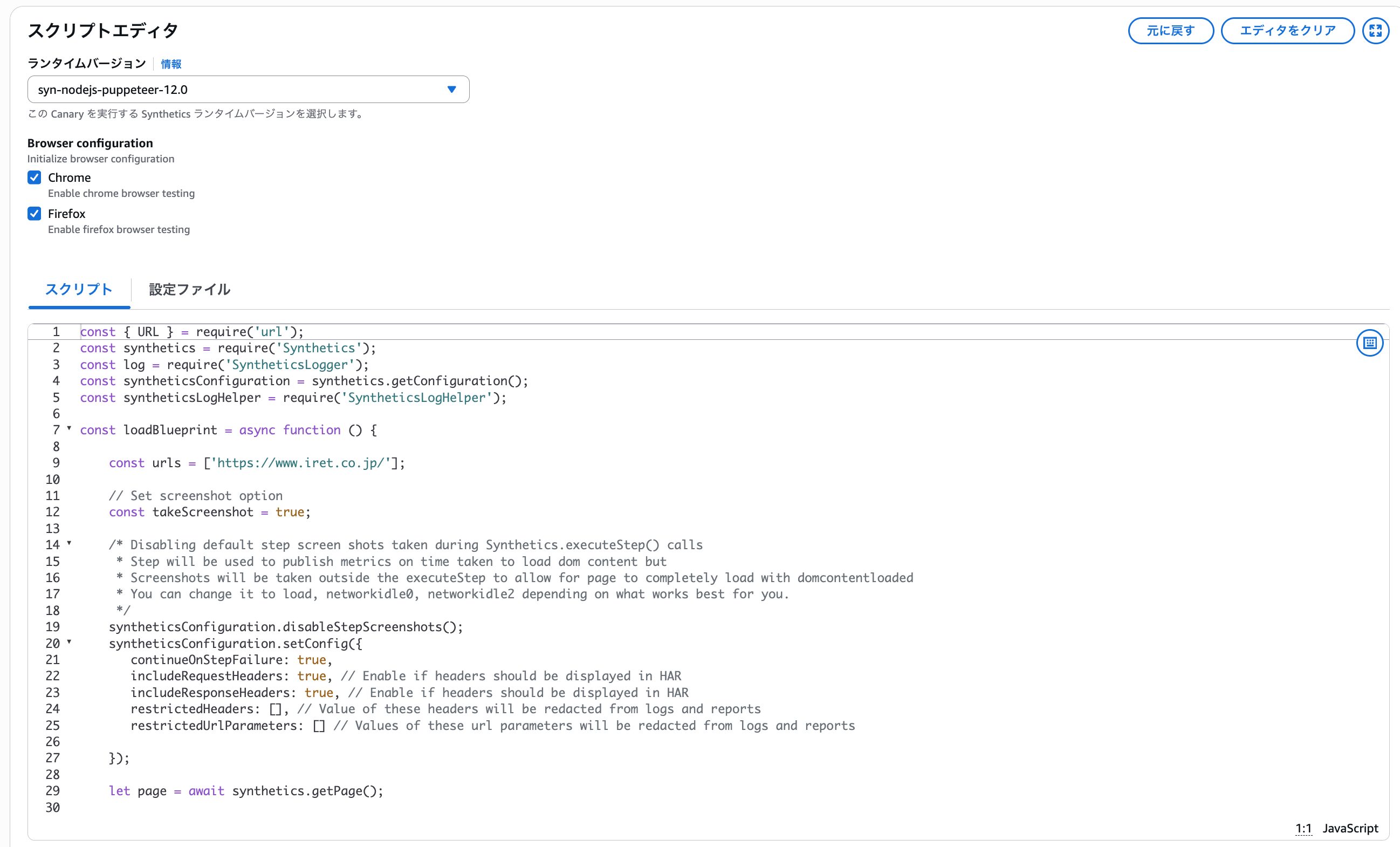Click the runtime dropdown arrow

click(452, 89)
